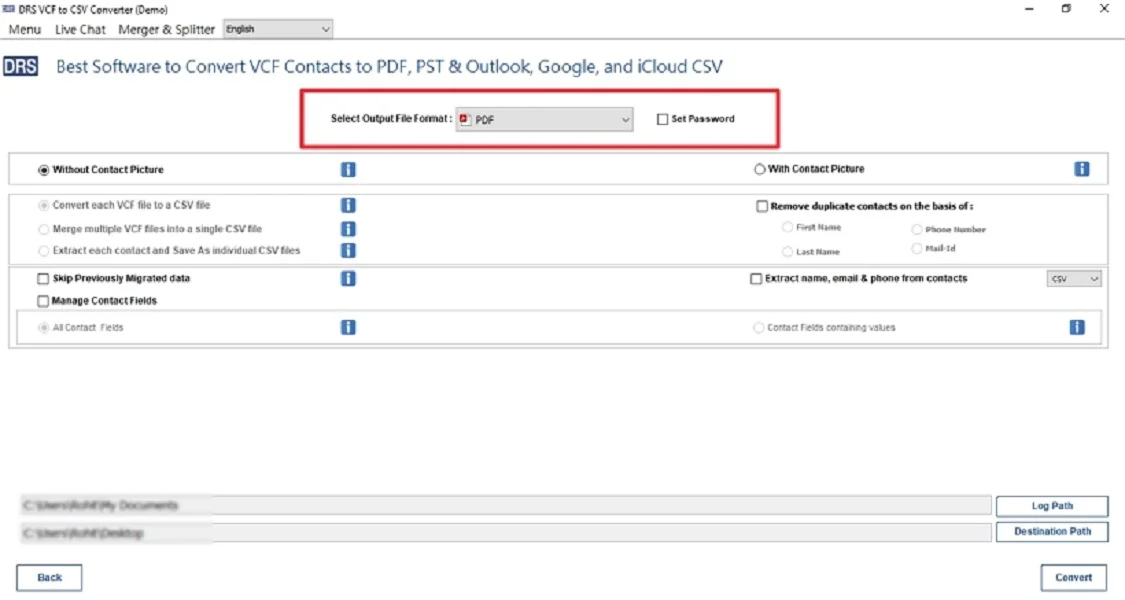Select Without Contact Picture radio button
The width and height of the screenshot is (1125, 600).
click(x=44, y=170)
